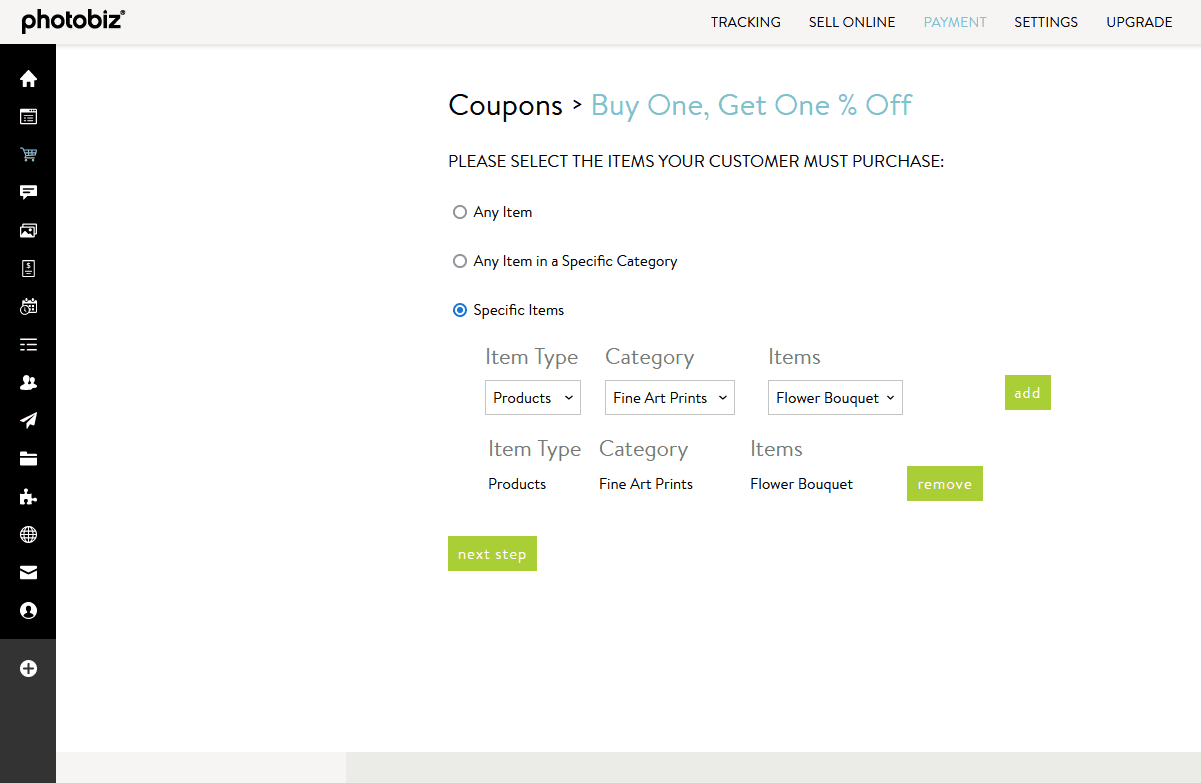Viewport: 1201px width, 783px height.
Task: Click the next step button
Action: [492, 553]
